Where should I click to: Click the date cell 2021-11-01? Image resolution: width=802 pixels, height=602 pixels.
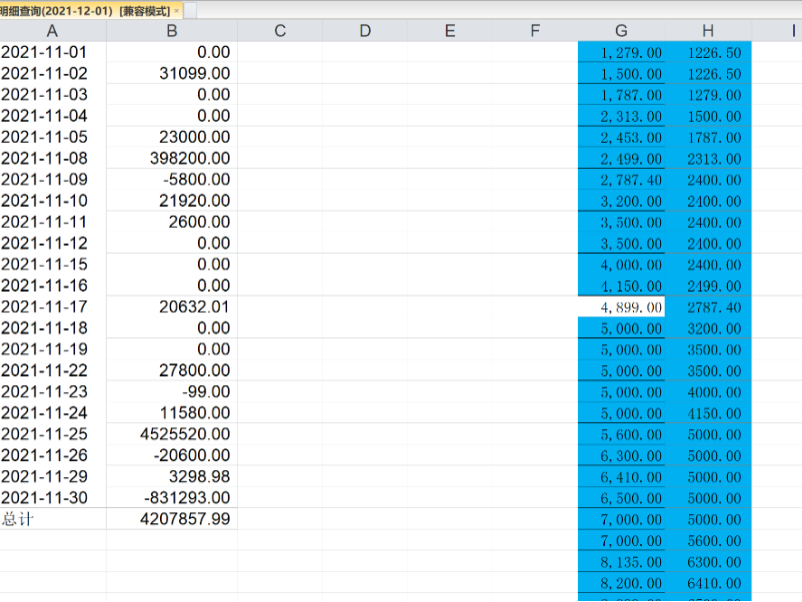[x=52, y=52]
